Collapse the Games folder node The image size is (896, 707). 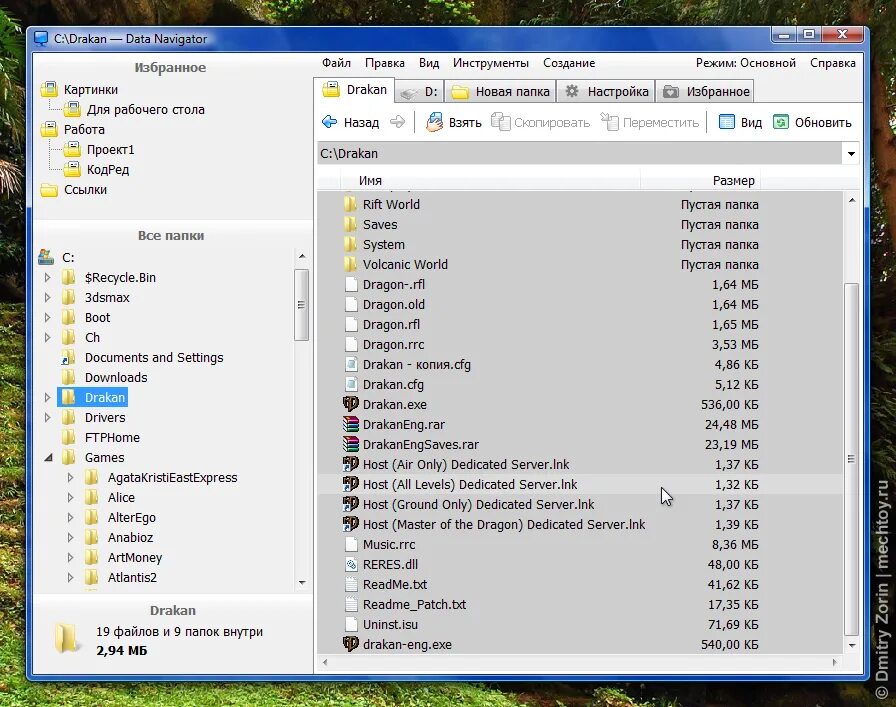point(48,457)
